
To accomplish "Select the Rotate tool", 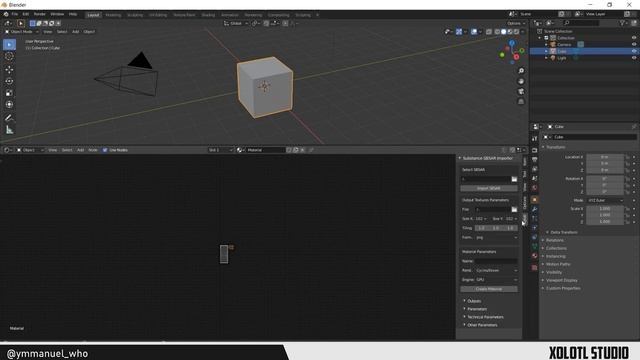I will (9, 81).
